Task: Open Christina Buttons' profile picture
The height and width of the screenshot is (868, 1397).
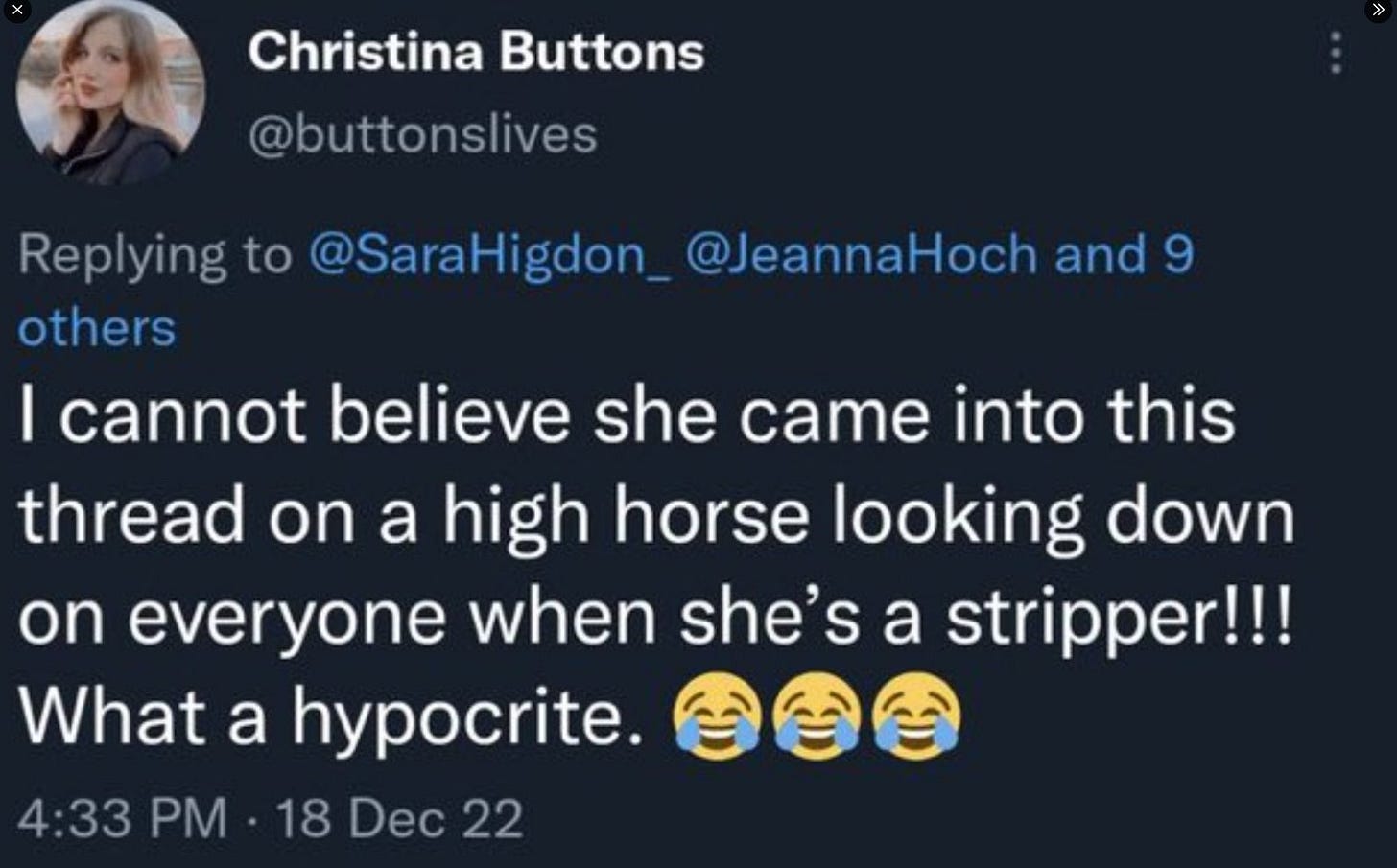Action: (x=110, y=91)
